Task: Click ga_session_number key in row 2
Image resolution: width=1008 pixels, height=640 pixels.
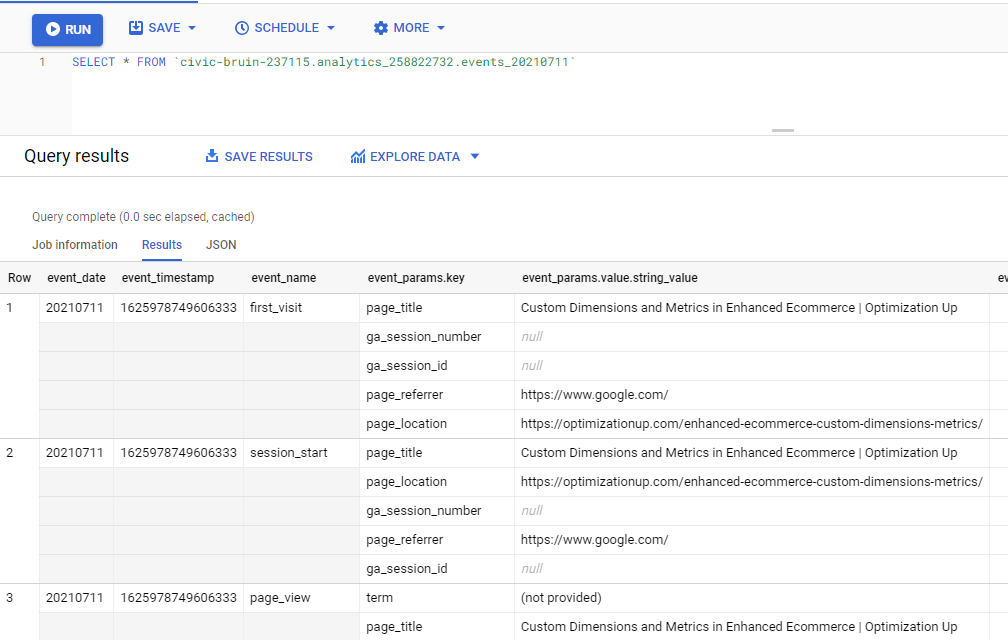Action: coord(424,511)
